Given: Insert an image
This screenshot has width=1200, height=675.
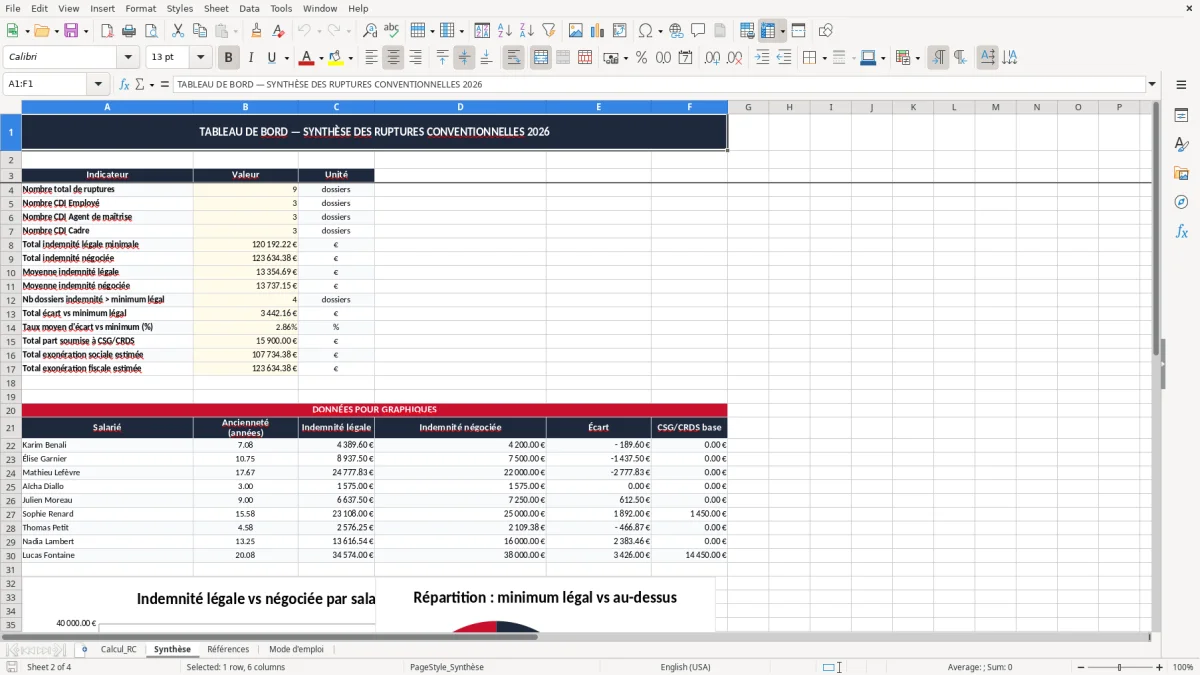Looking at the screenshot, I should pyautogui.click(x=577, y=31).
